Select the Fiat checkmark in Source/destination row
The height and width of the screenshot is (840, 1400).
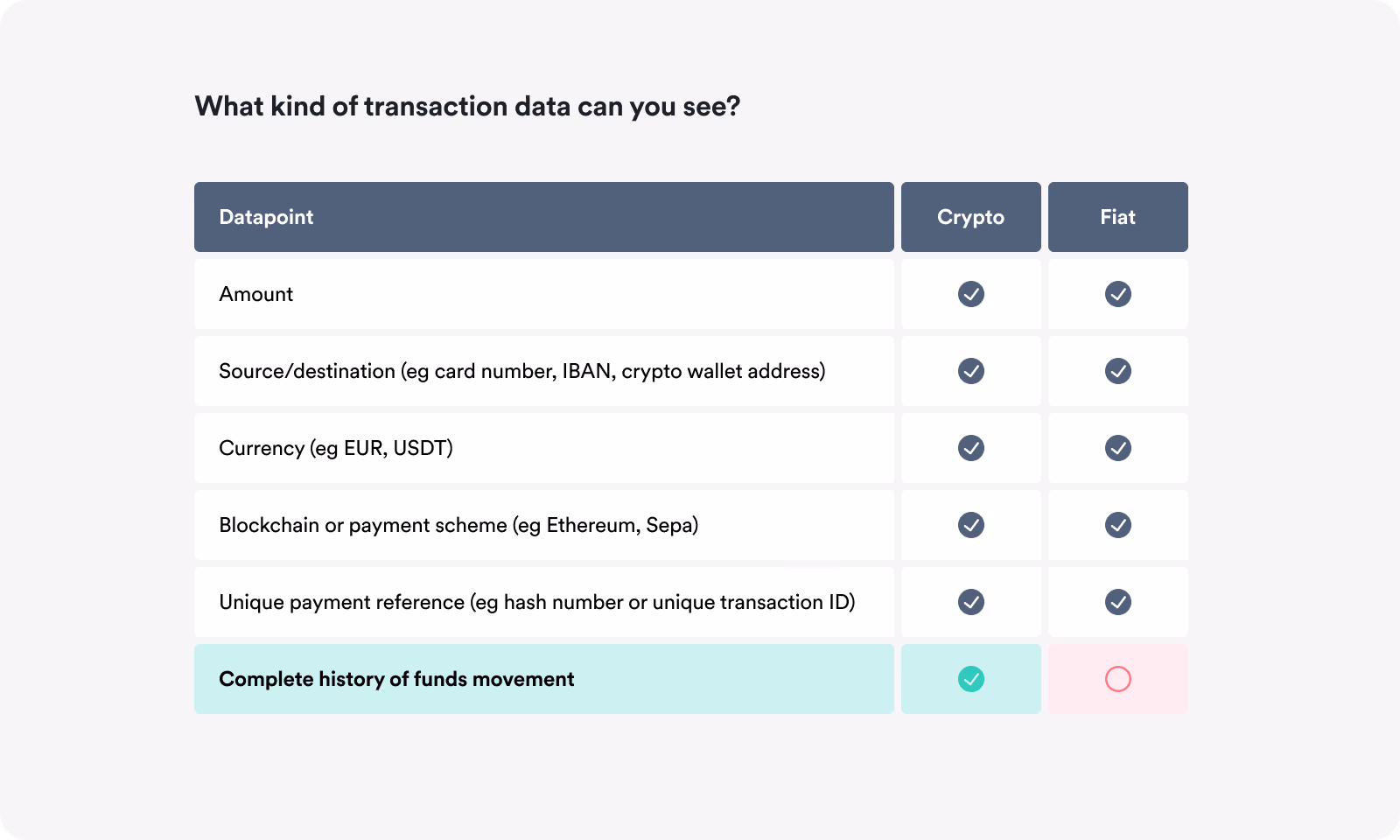tap(1118, 371)
